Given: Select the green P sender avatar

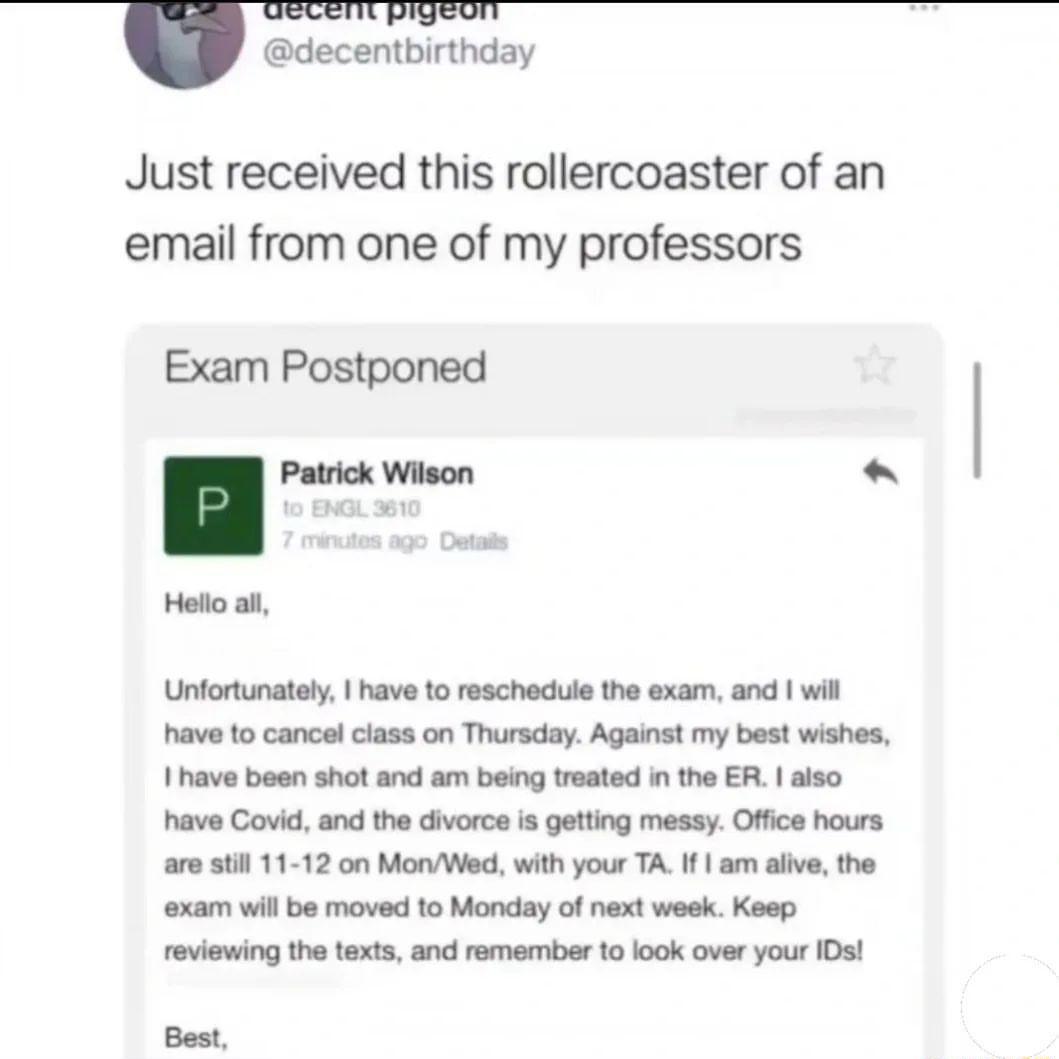Looking at the screenshot, I should [x=213, y=506].
